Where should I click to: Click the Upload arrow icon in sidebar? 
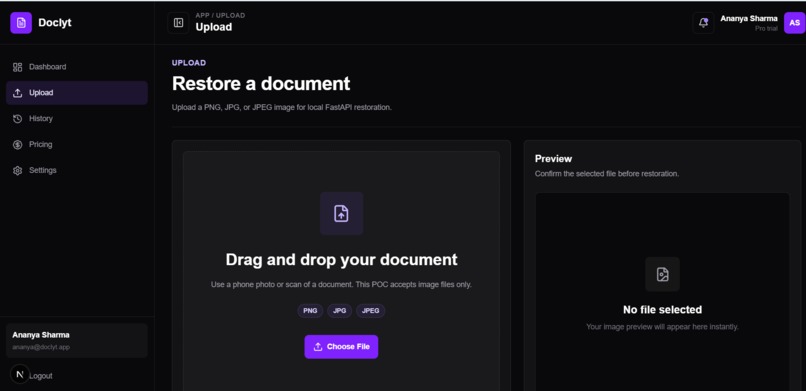(17, 93)
